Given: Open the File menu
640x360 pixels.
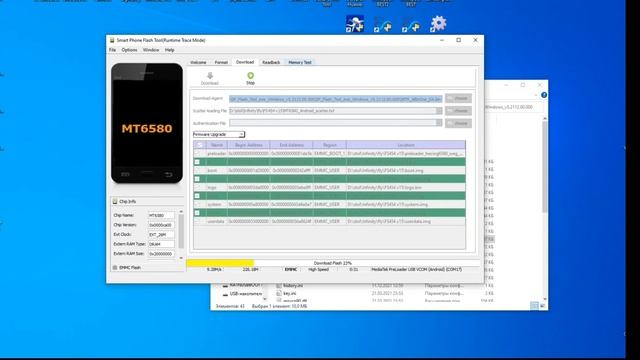Looking at the screenshot, I should tap(112, 50).
